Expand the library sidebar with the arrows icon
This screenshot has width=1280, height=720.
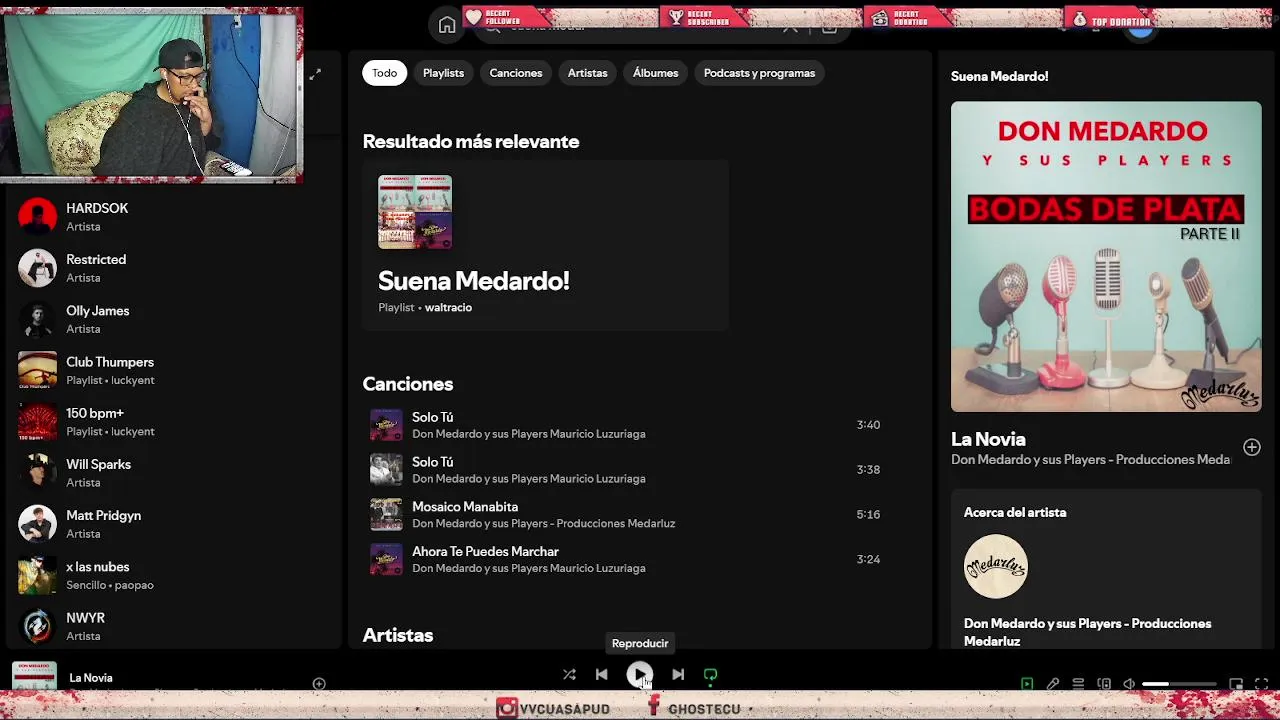pyautogui.click(x=315, y=74)
